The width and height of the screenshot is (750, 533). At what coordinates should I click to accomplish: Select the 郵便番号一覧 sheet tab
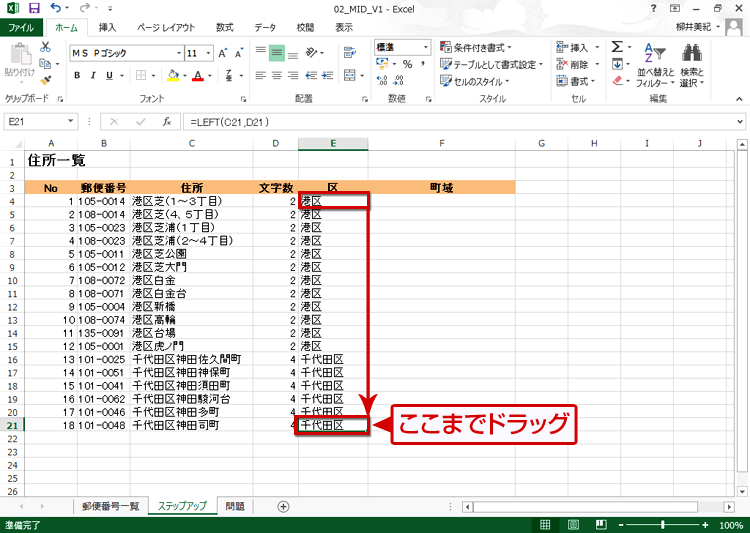point(110,506)
